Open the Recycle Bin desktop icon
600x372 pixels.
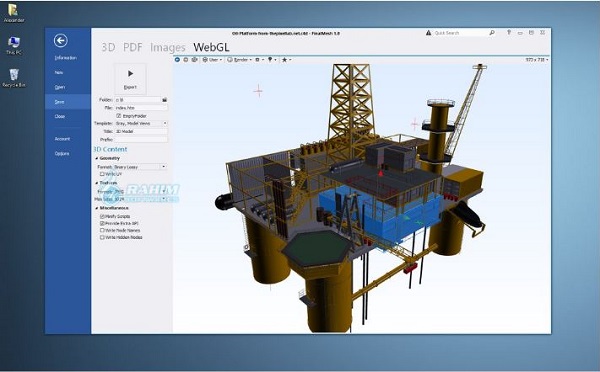(x=14, y=78)
